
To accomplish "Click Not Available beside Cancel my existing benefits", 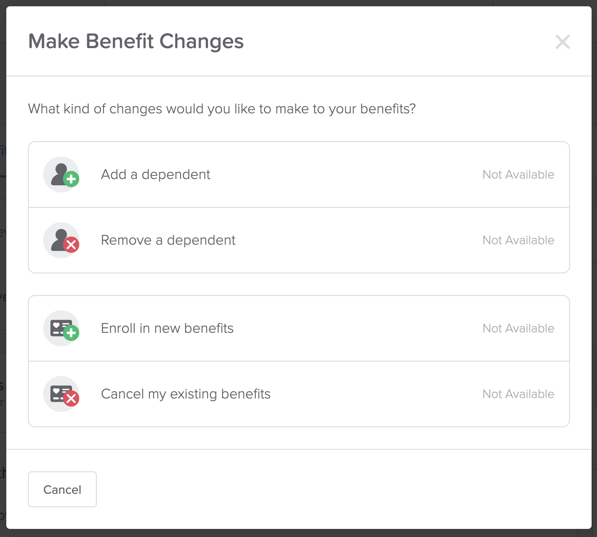I will [518, 394].
